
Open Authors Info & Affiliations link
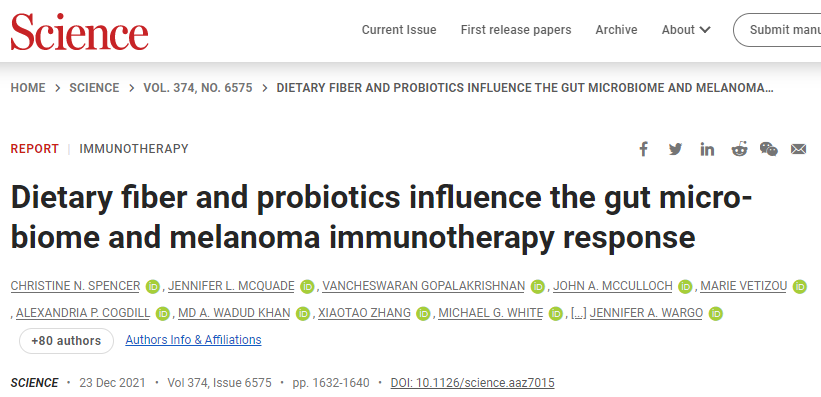pyautogui.click(x=193, y=340)
